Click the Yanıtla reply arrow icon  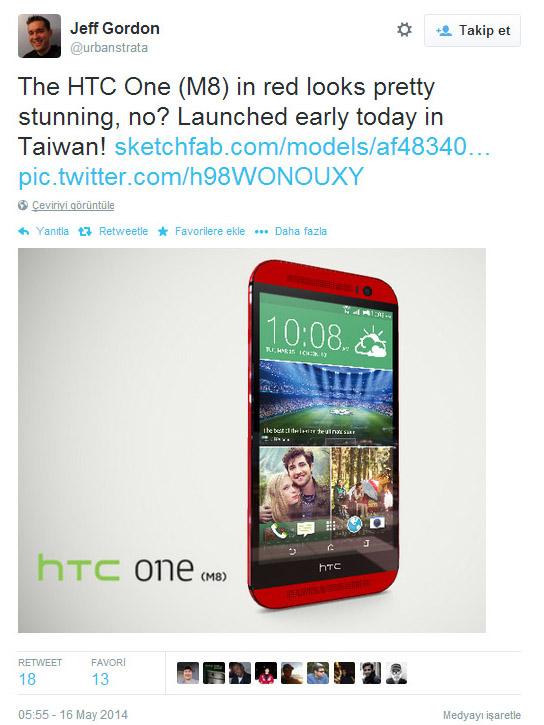(24, 231)
